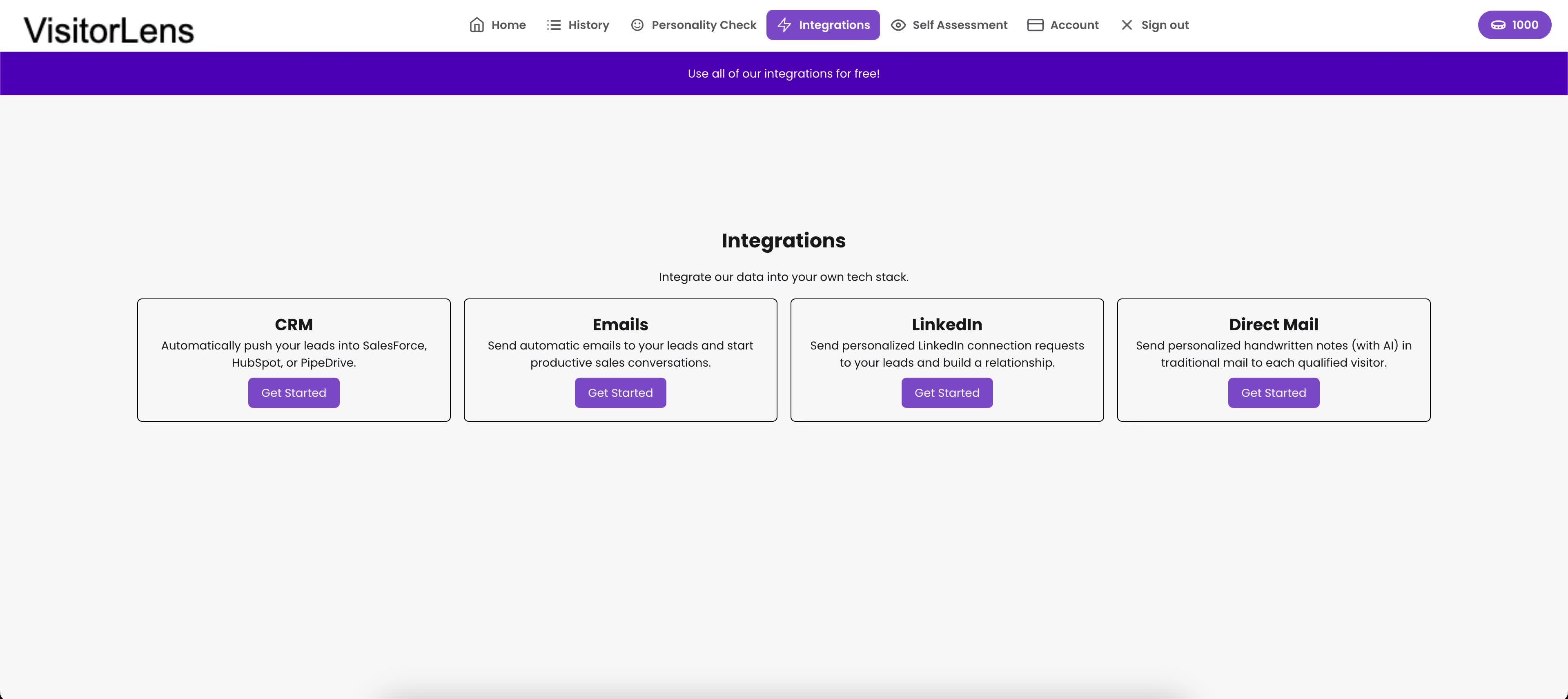Go to the History page
The width and height of the screenshot is (1568, 699).
tap(588, 25)
